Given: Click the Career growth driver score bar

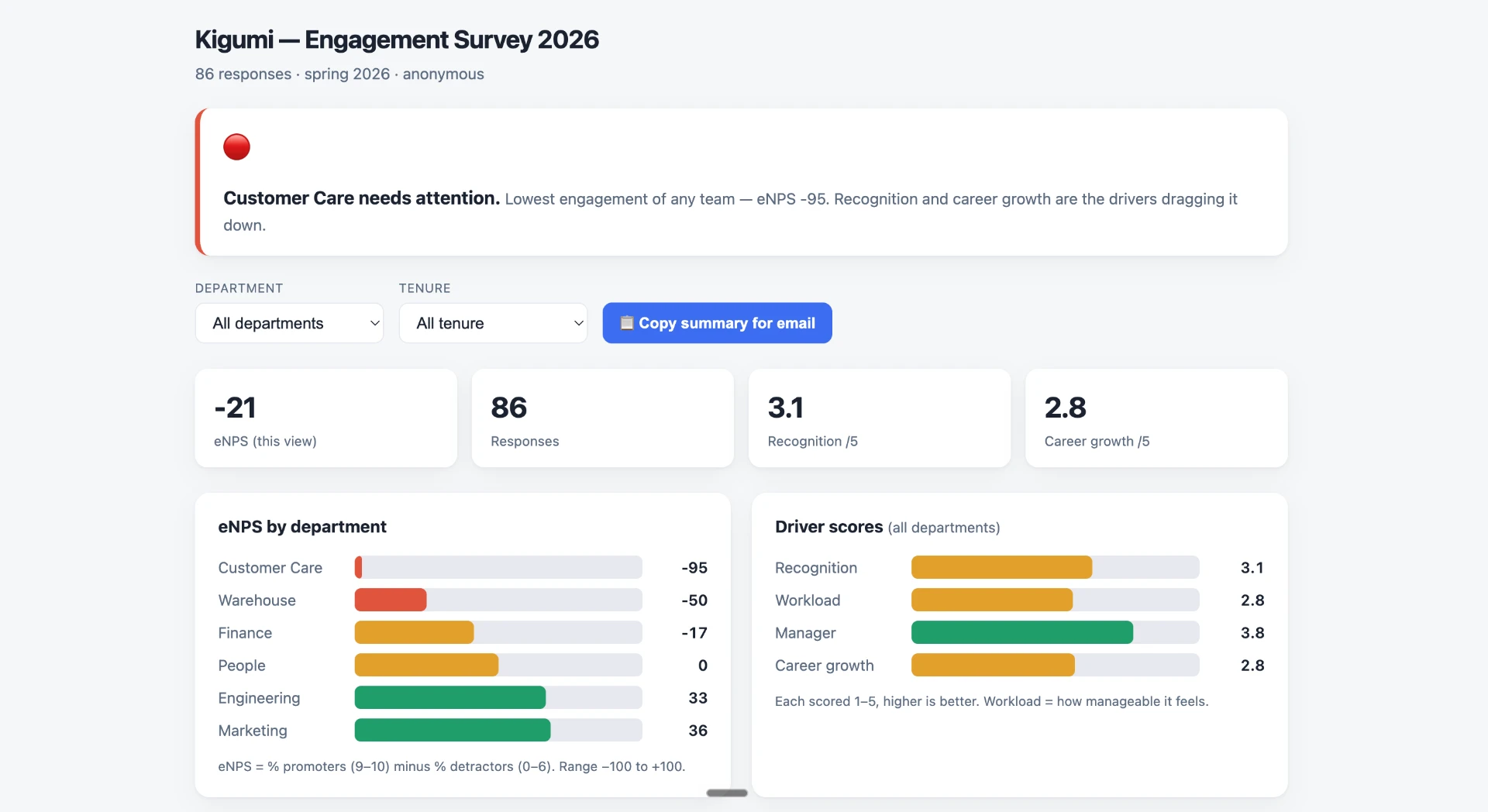Looking at the screenshot, I should [1055, 665].
